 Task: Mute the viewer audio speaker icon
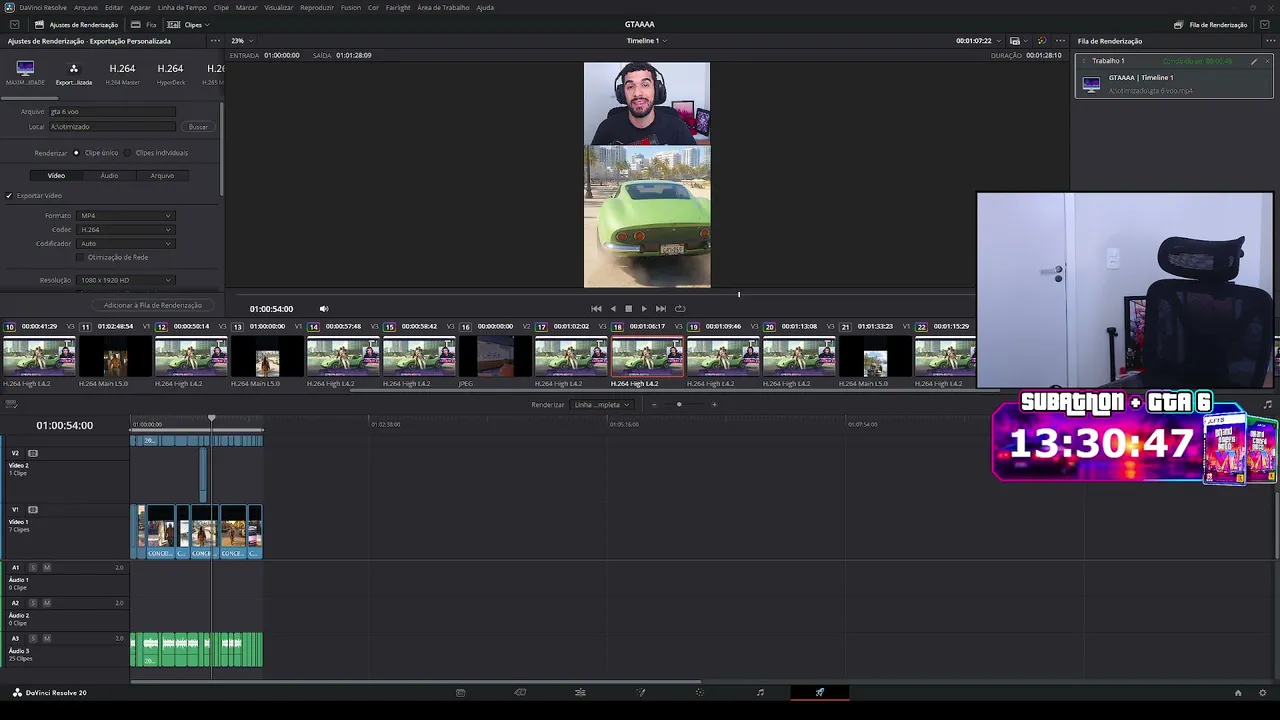pos(323,309)
